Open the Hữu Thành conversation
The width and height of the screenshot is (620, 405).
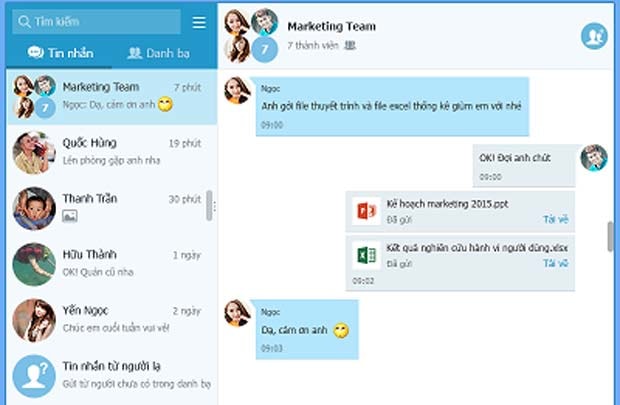[112, 264]
